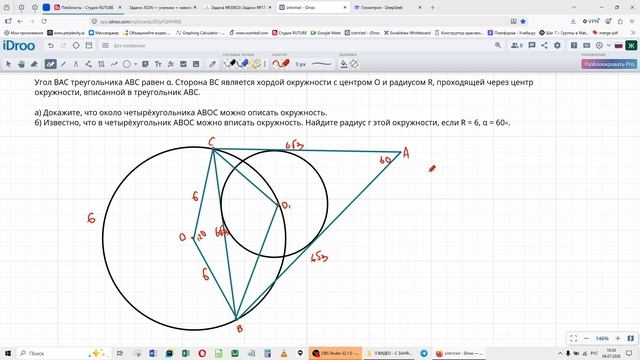Open the keyboard shortcuts icon
Viewport: 640px width, 360px height.
click(x=587, y=45)
